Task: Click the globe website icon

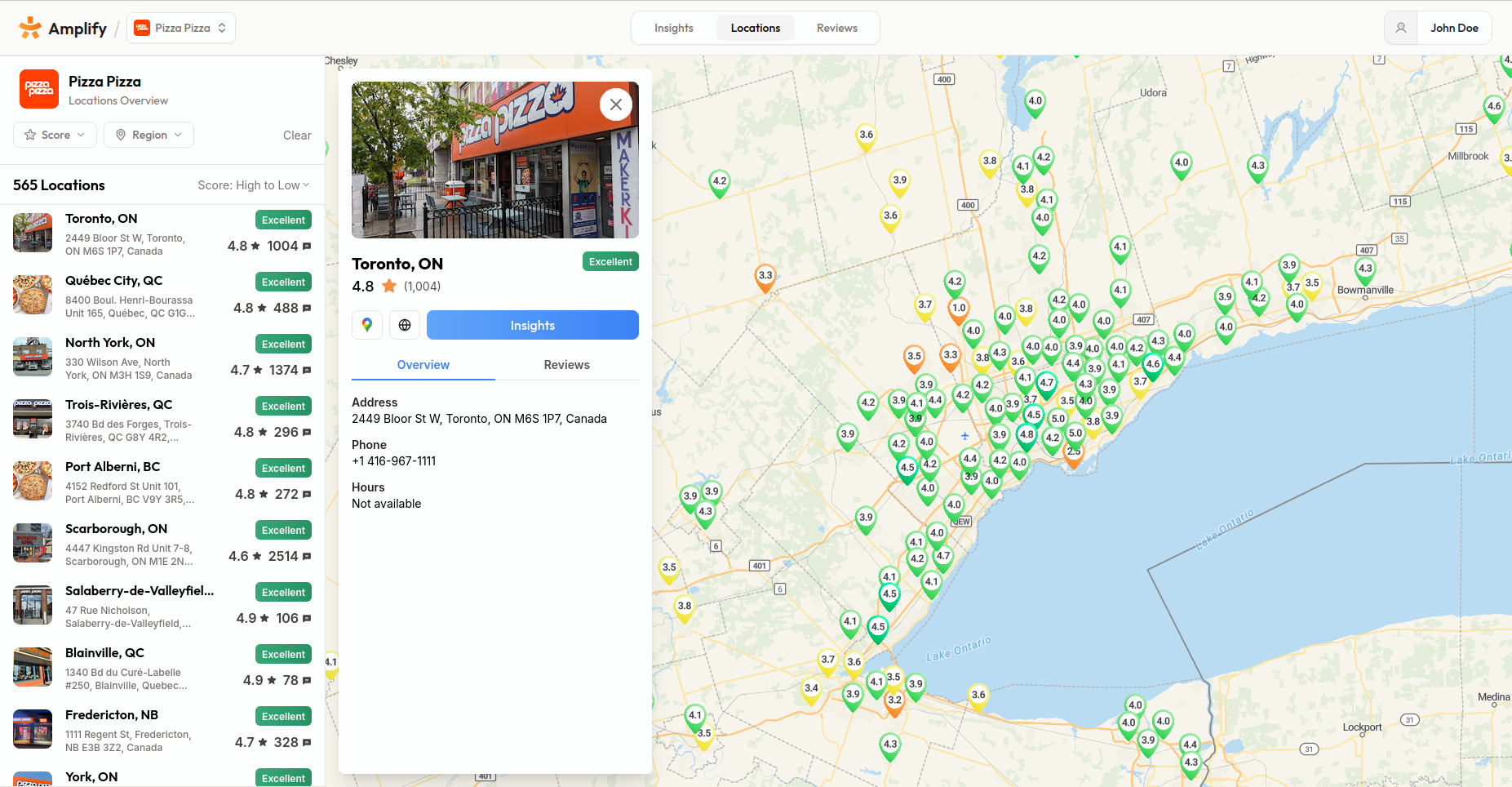Action: (x=405, y=325)
